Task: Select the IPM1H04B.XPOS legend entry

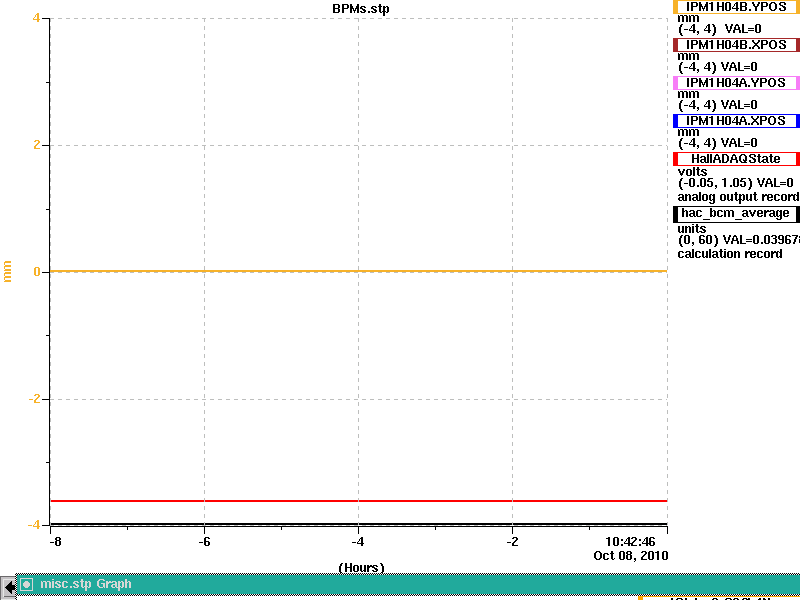Action: (736, 45)
